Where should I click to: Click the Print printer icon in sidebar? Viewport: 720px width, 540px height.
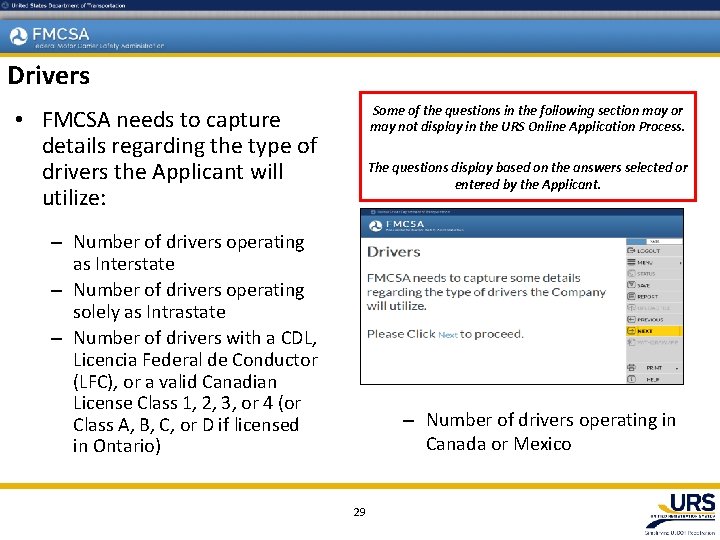(631, 367)
